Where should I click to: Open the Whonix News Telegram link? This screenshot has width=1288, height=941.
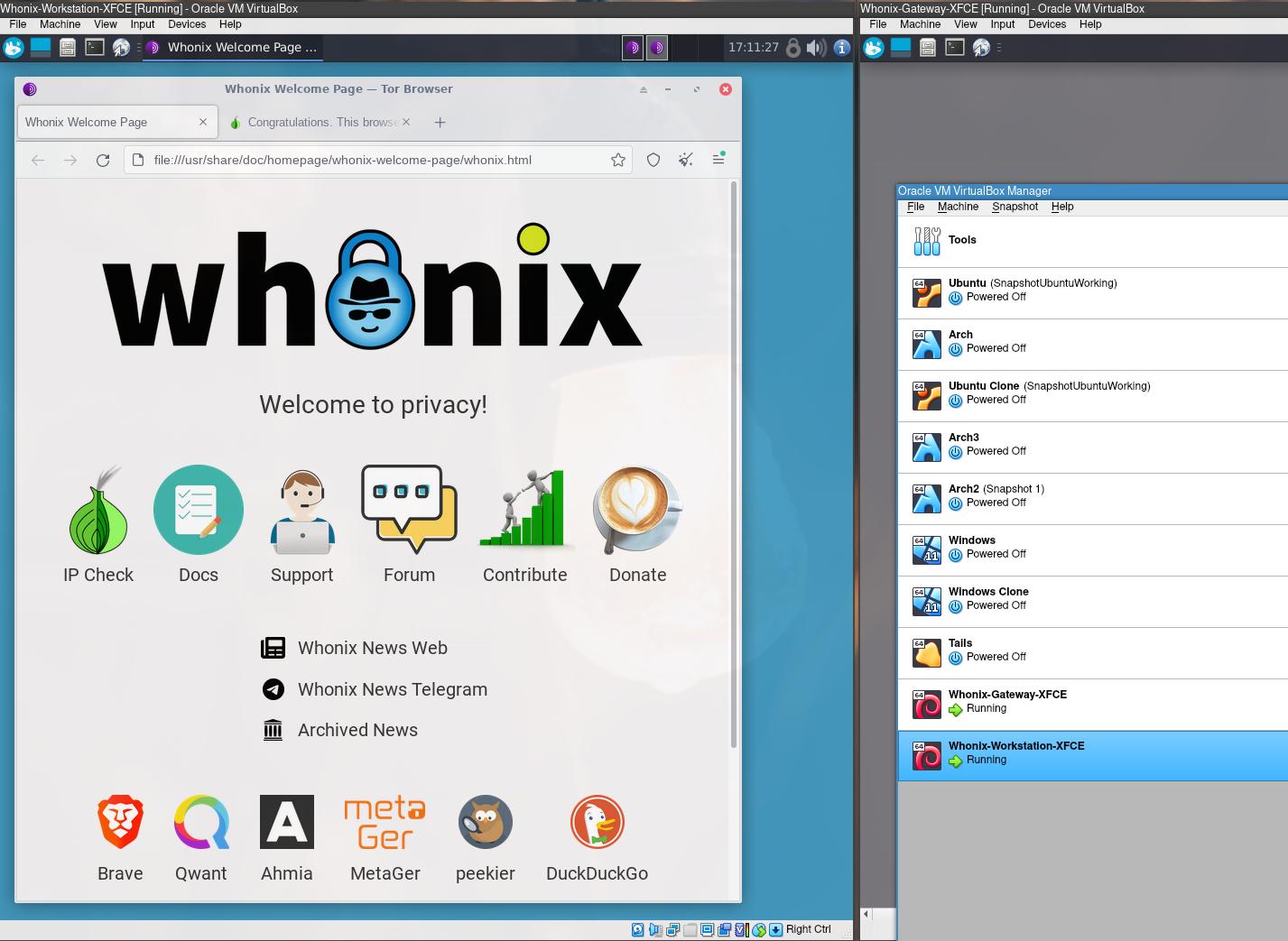pyautogui.click(x=392, y=689)
